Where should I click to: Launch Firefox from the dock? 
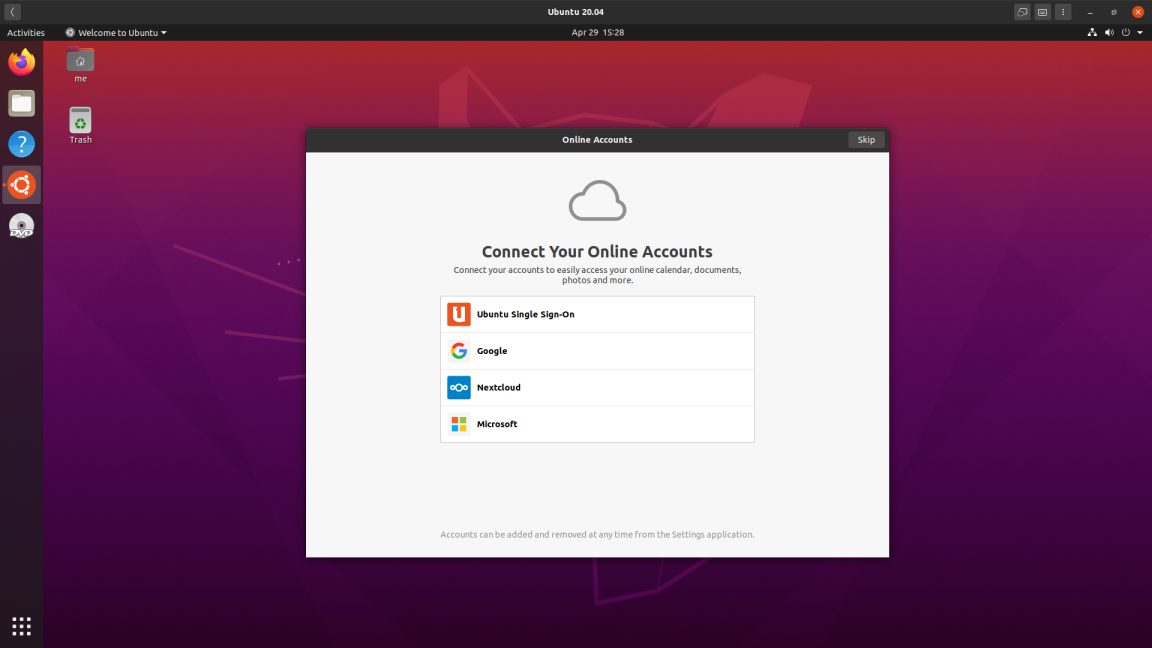pos(21,62)
